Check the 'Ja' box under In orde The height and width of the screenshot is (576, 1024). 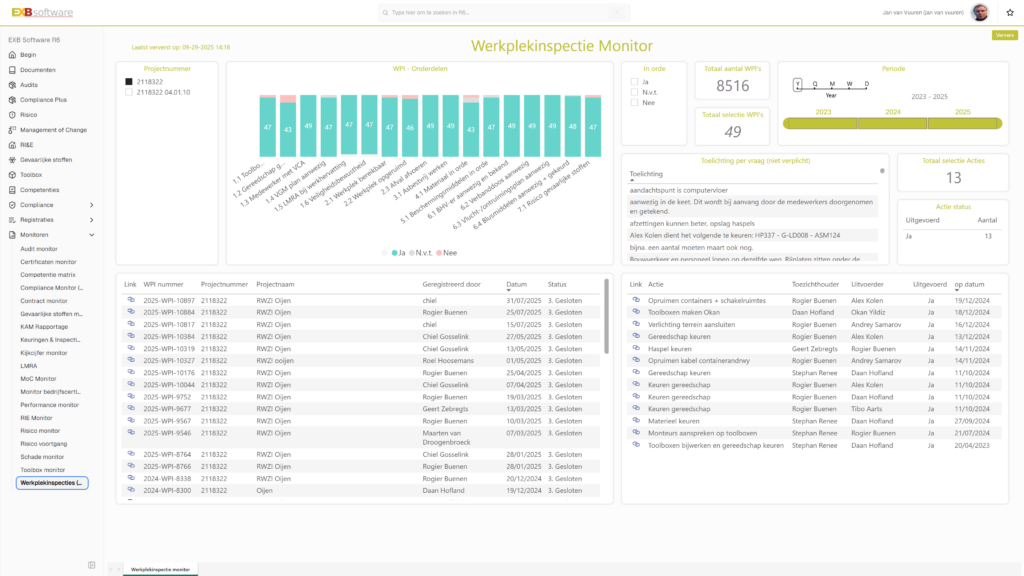click(x=634, y=81)
